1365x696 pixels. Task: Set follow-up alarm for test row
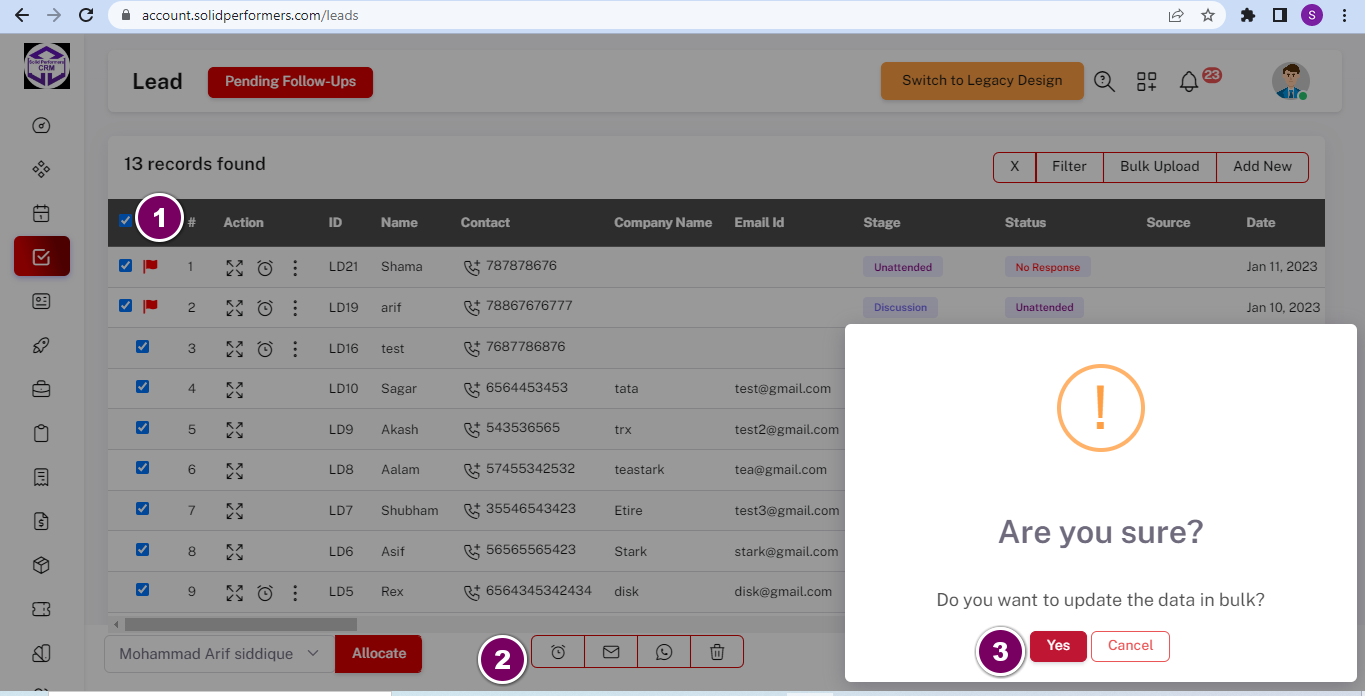click(x=265, y=348)
